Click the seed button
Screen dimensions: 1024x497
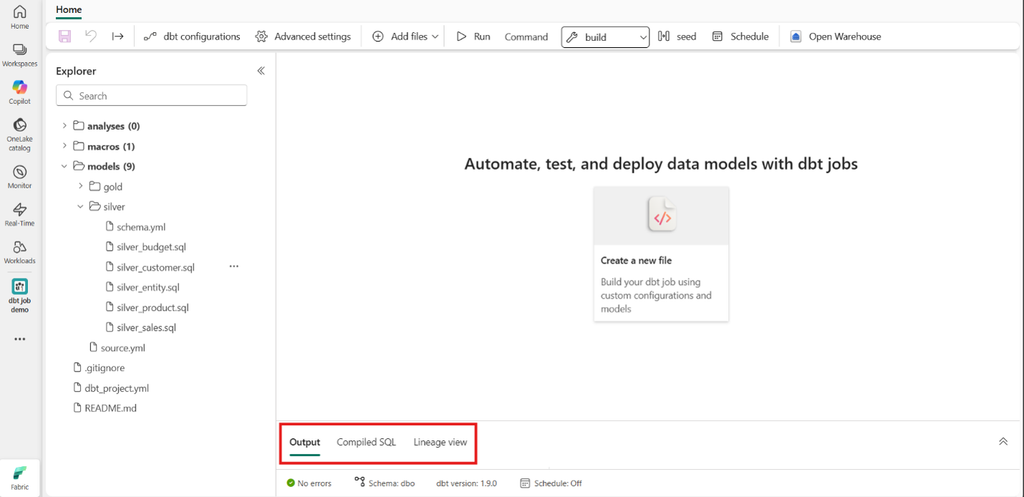tap(677, 37)
